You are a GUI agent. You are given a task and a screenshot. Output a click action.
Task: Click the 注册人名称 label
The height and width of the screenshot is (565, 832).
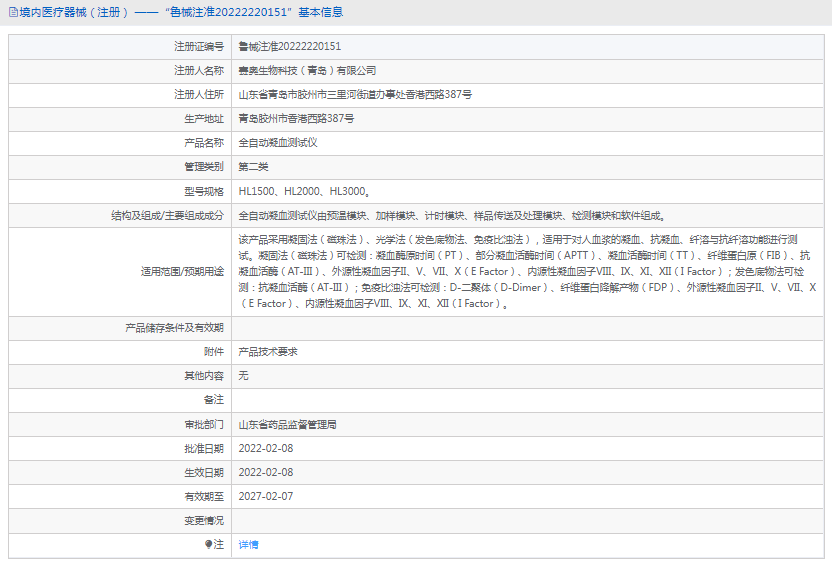pos(199,71)
